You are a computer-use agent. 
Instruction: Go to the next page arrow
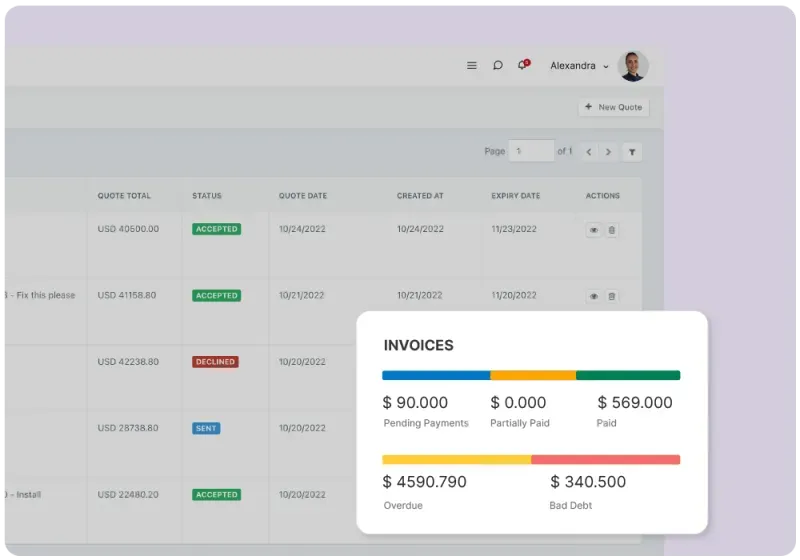(608, 152)
